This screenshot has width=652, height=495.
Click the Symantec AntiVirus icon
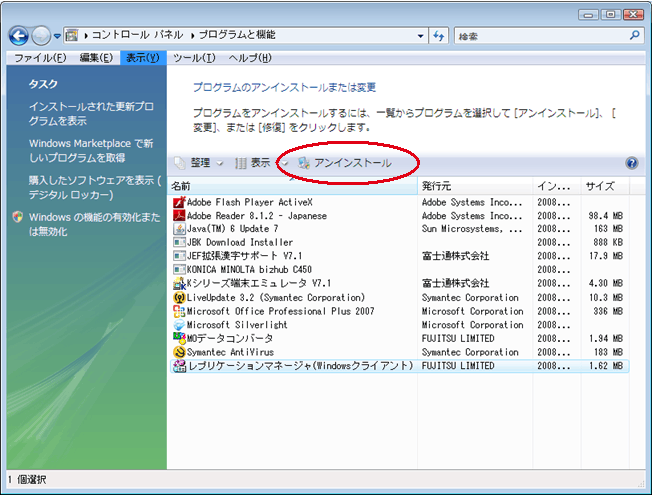coord(179,352)
